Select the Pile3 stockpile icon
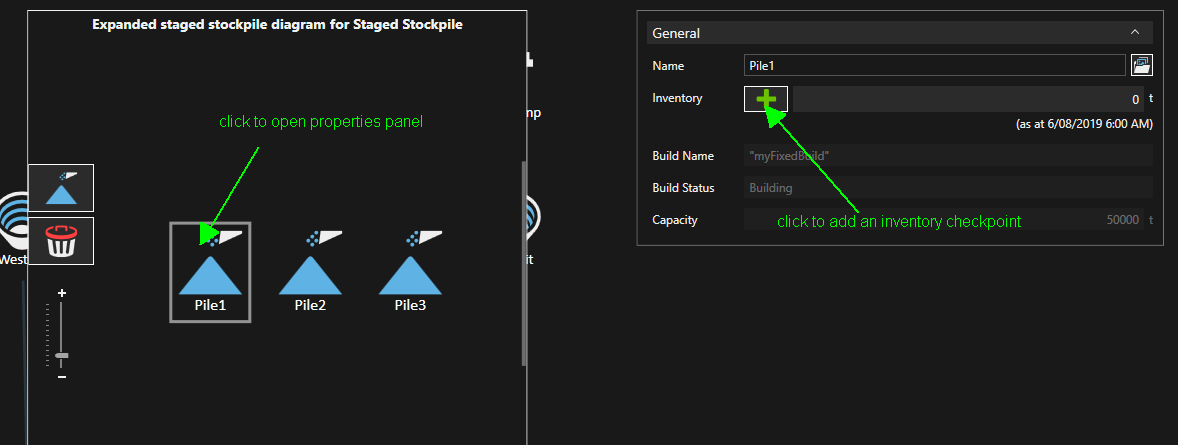The height and width of the screenshot is (445, 1178). point(410,267)
